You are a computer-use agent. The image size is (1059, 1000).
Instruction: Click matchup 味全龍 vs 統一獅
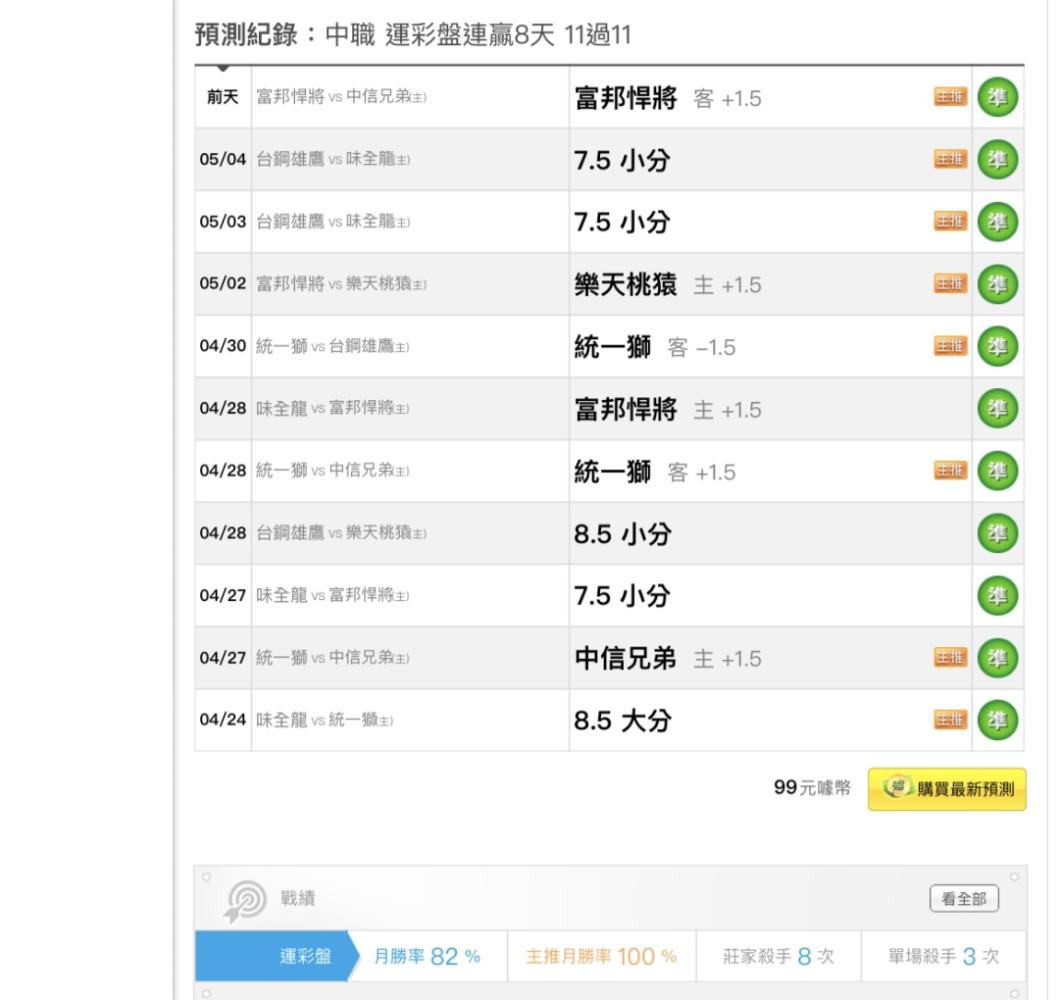pos(324,720)
